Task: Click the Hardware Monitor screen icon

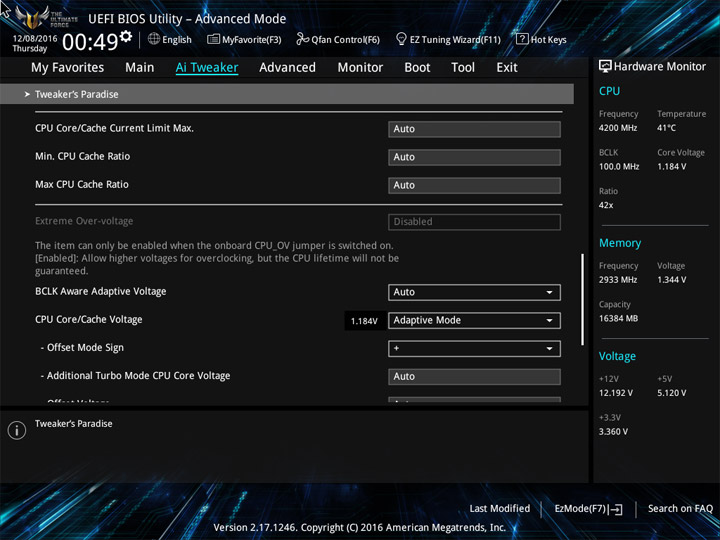Action: click(x=605, y=66)
